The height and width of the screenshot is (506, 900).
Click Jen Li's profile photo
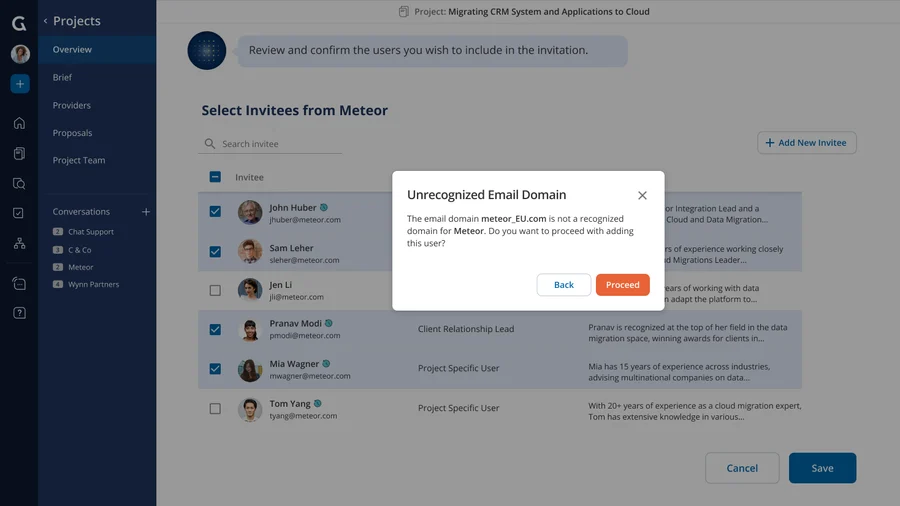click(250, 290)
